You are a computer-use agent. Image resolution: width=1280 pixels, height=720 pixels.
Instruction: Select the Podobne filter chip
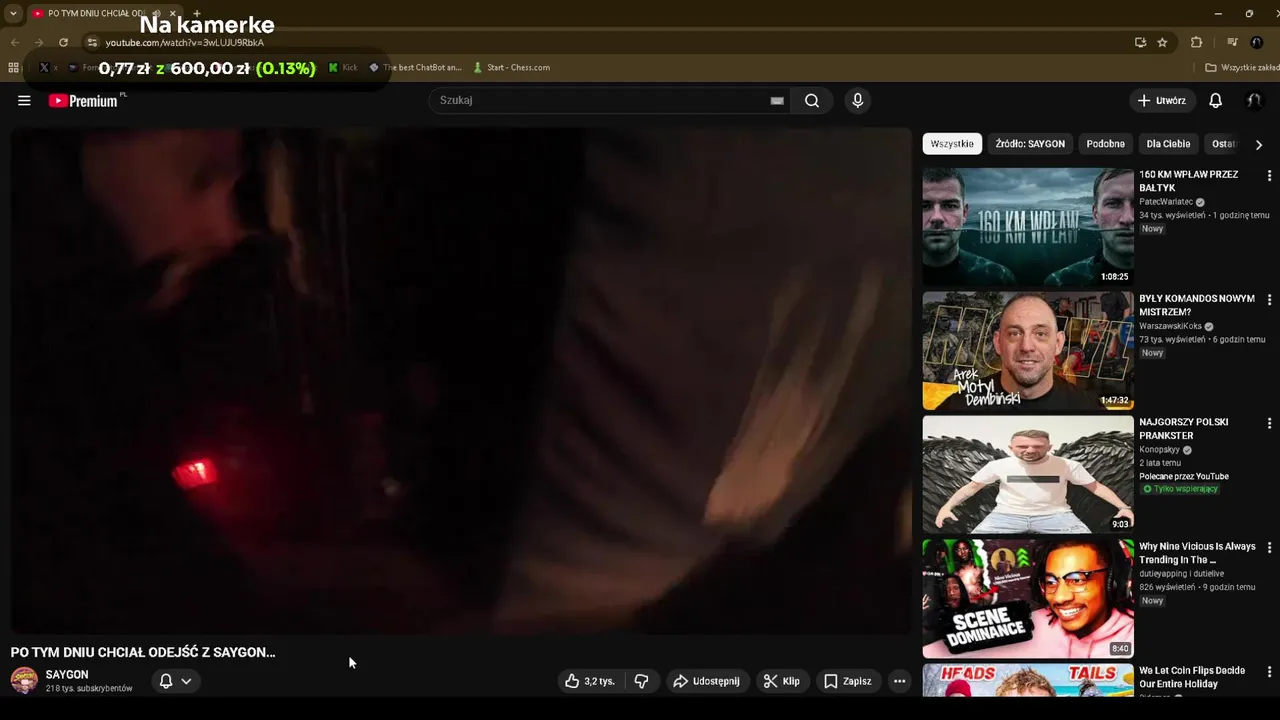[1105, 144]
